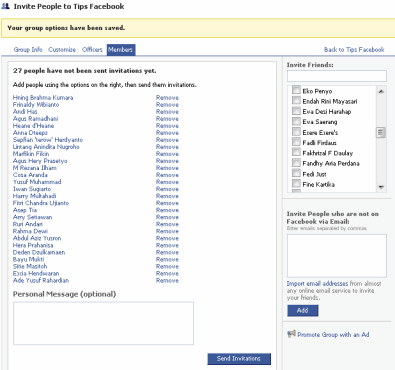Go back to Tips Facebook
The width and height of the screenshot is (395, 370).
pyautogui.click(x=354, y=50)
